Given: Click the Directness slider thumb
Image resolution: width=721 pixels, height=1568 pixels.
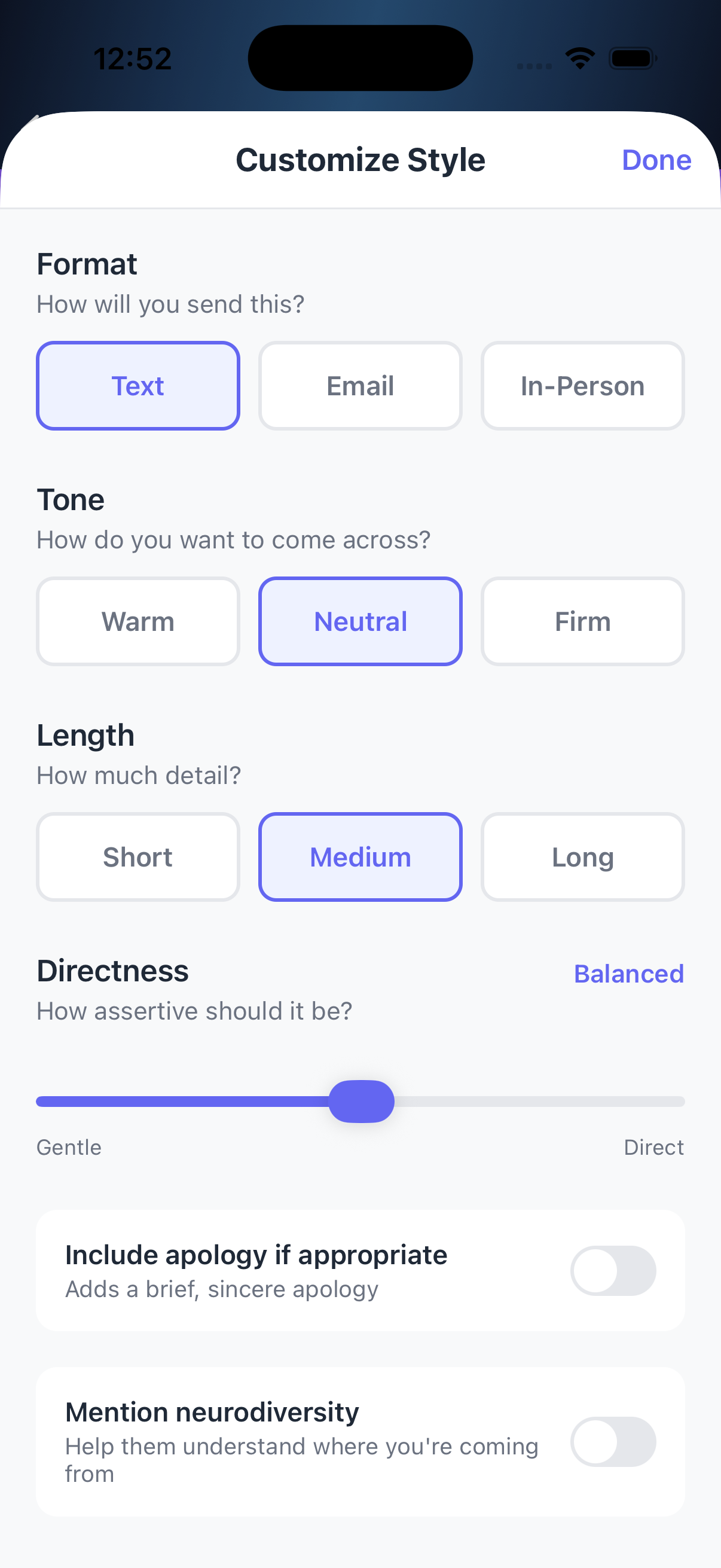Looking at the screenshot, I should 362,1101.
